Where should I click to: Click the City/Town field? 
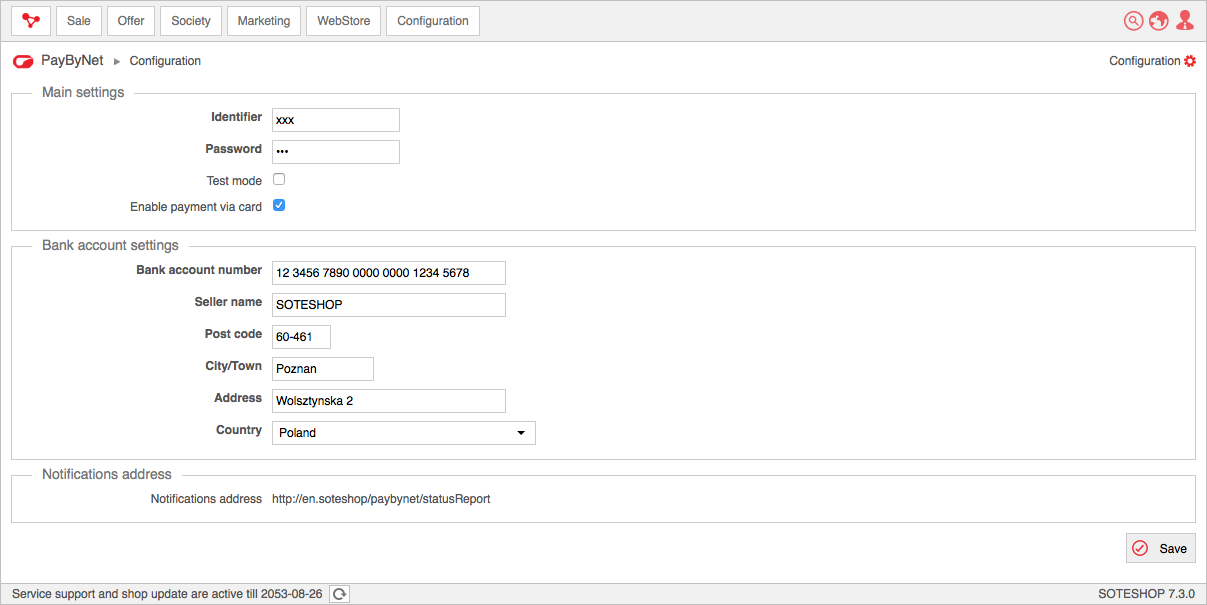tap(323, 369)
